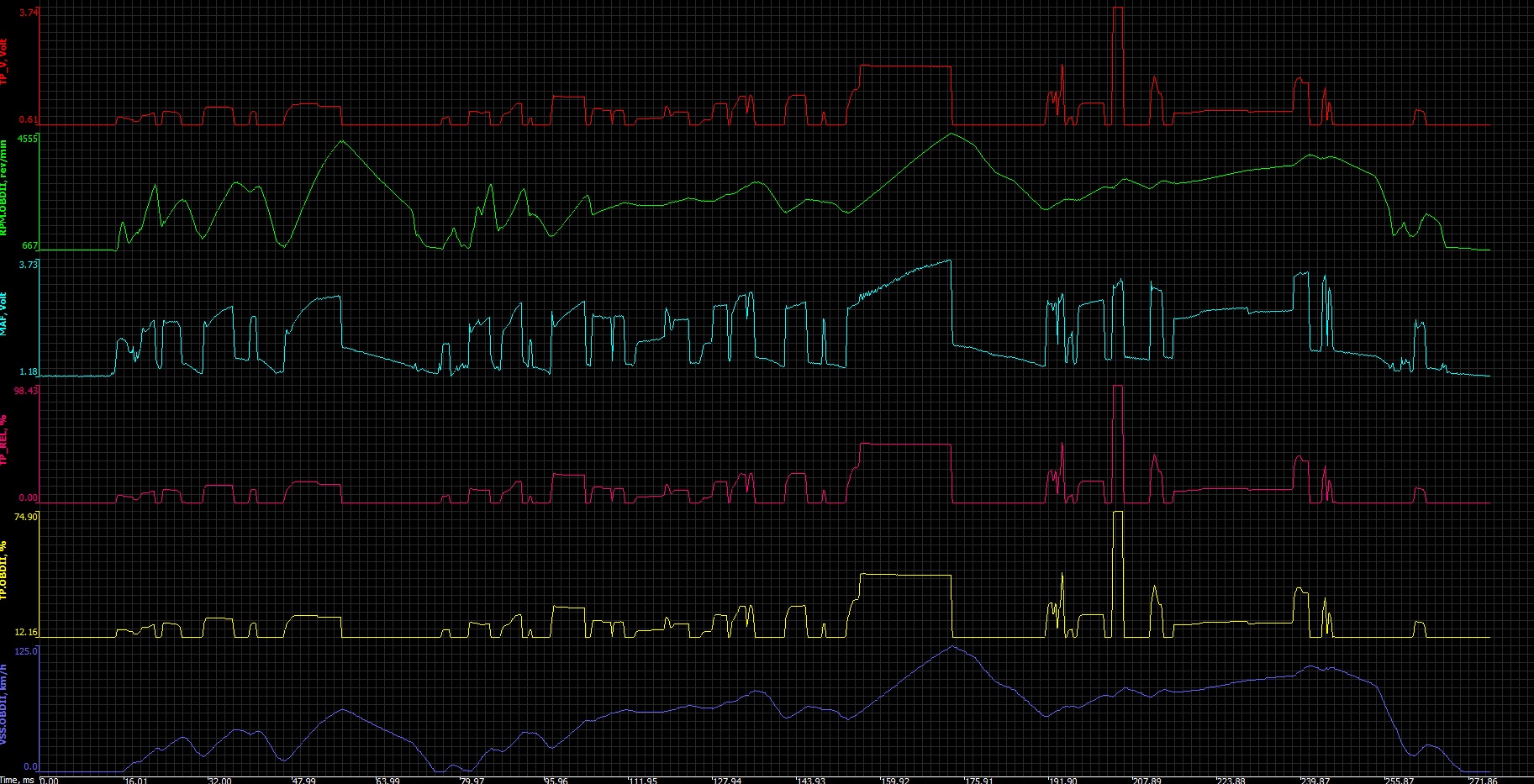Click the 98.43 maximum value on TP_REL axis

point(26,391)
